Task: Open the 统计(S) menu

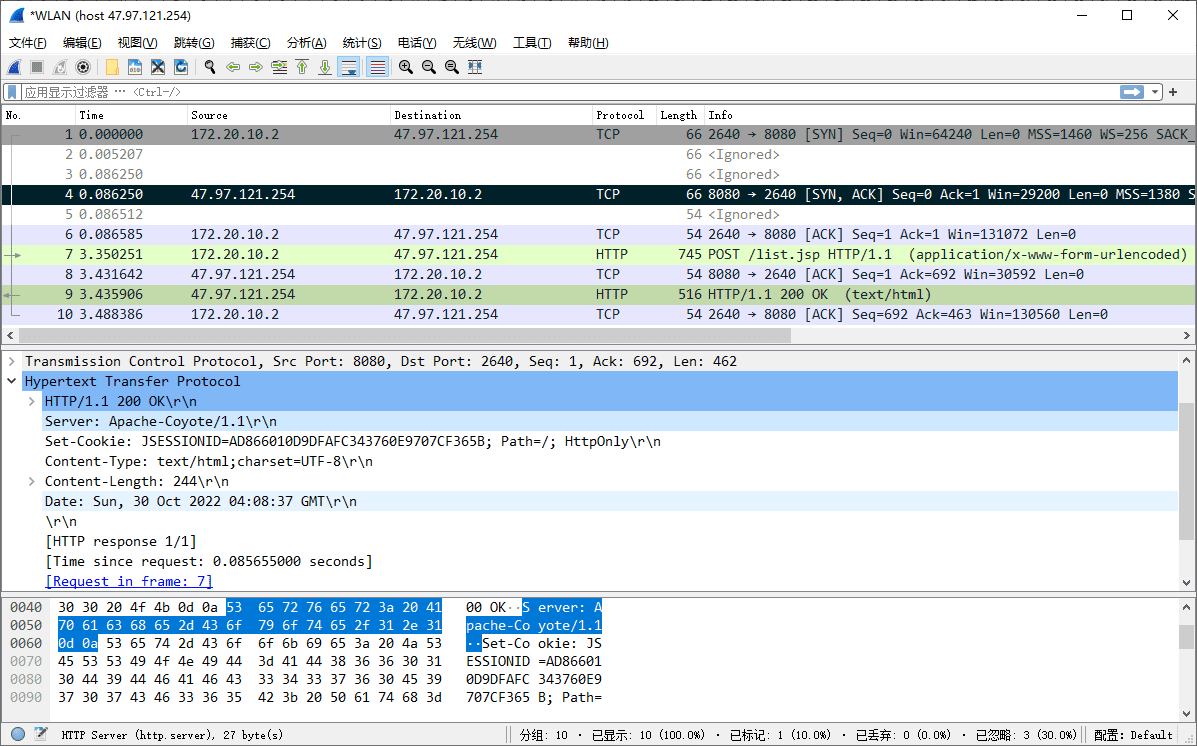Action: click(361, 43)
